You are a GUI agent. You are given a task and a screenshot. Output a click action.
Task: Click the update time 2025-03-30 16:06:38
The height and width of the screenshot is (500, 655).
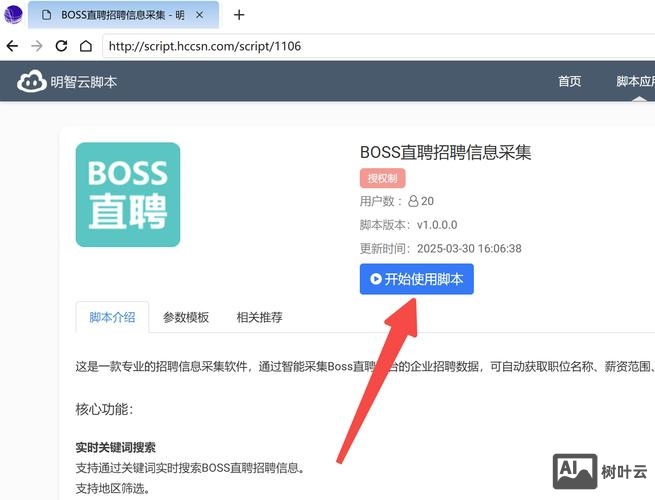pyautogui.click(x=469, y=249)
